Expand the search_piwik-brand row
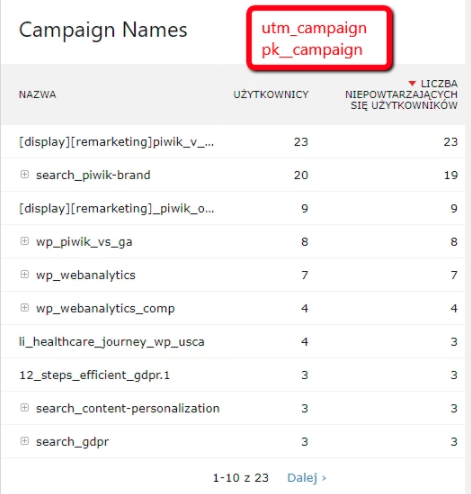The width and height of the screenshot is (471, 494). [24, 174]
